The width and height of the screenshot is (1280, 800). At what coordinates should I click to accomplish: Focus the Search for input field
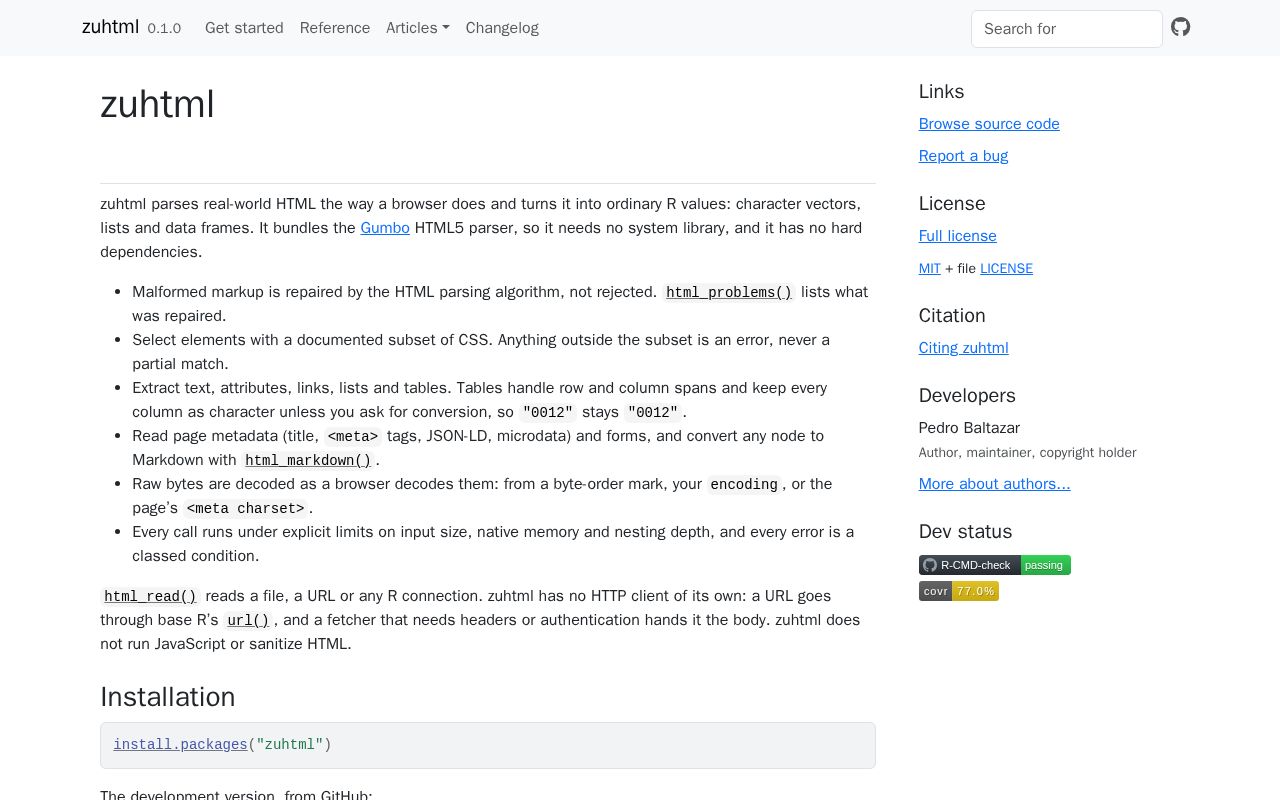click(x=1067, y=29)
